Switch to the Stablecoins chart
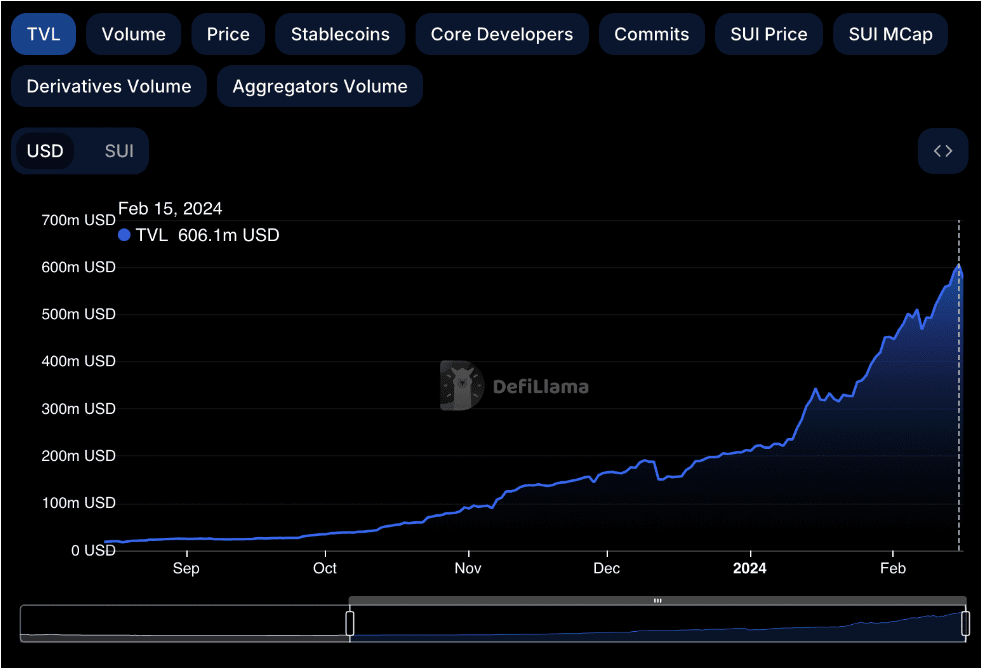Viewport: 981px width, 669px height. pos(340,33)
